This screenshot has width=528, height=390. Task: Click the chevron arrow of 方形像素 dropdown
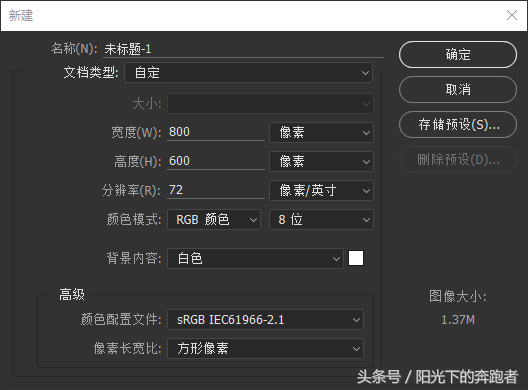click(x=356, y=349)
